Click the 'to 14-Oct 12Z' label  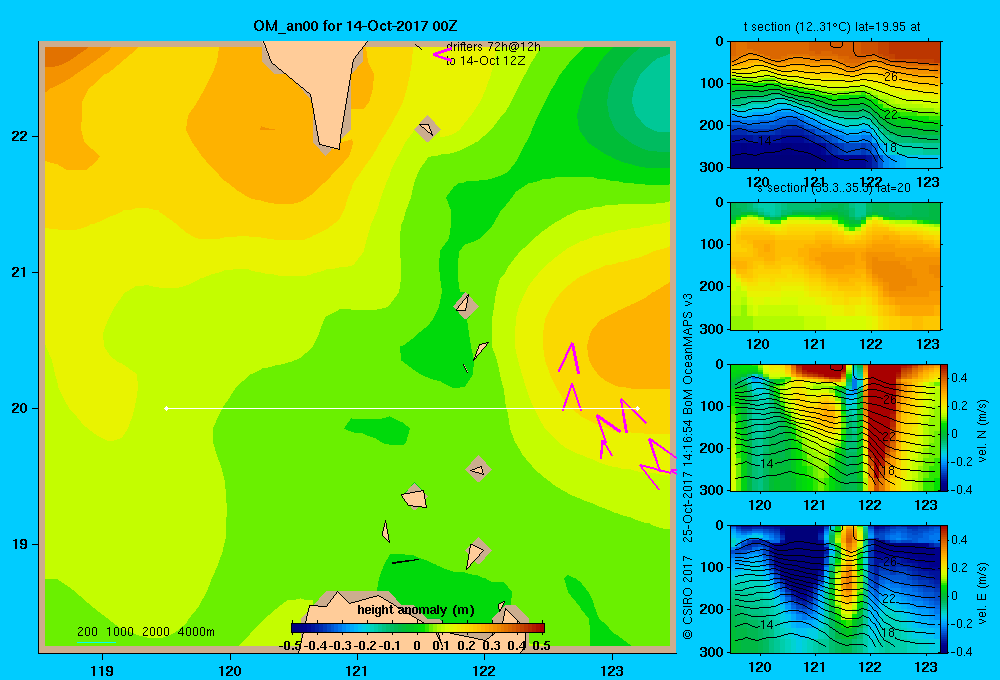pyautogui.click(x=486, y=61)
